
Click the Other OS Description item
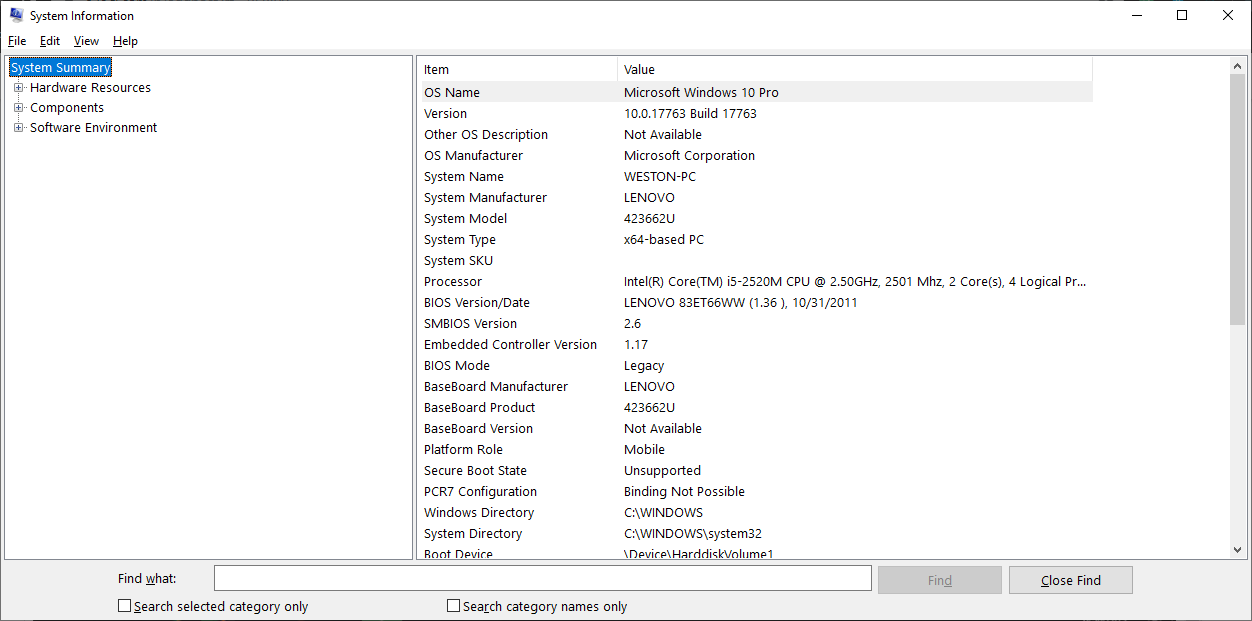click(486, 134)
